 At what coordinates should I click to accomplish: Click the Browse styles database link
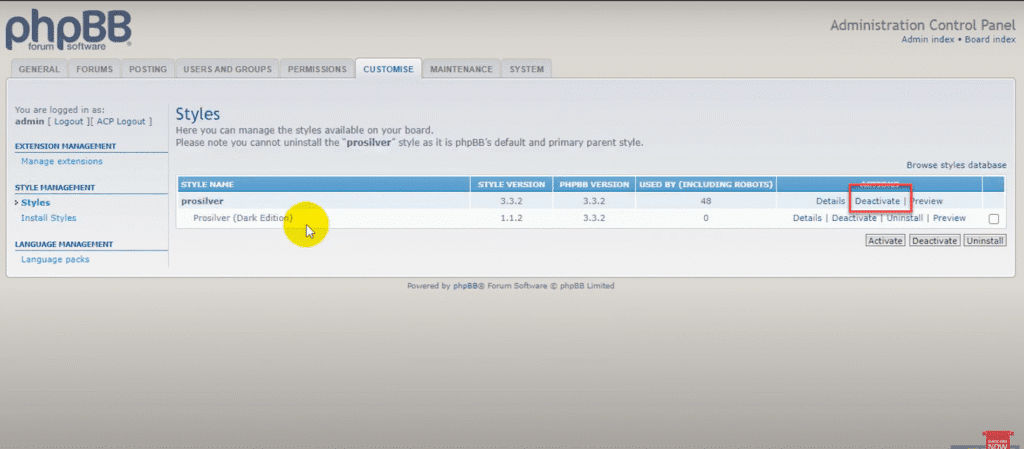click(956, 165)
